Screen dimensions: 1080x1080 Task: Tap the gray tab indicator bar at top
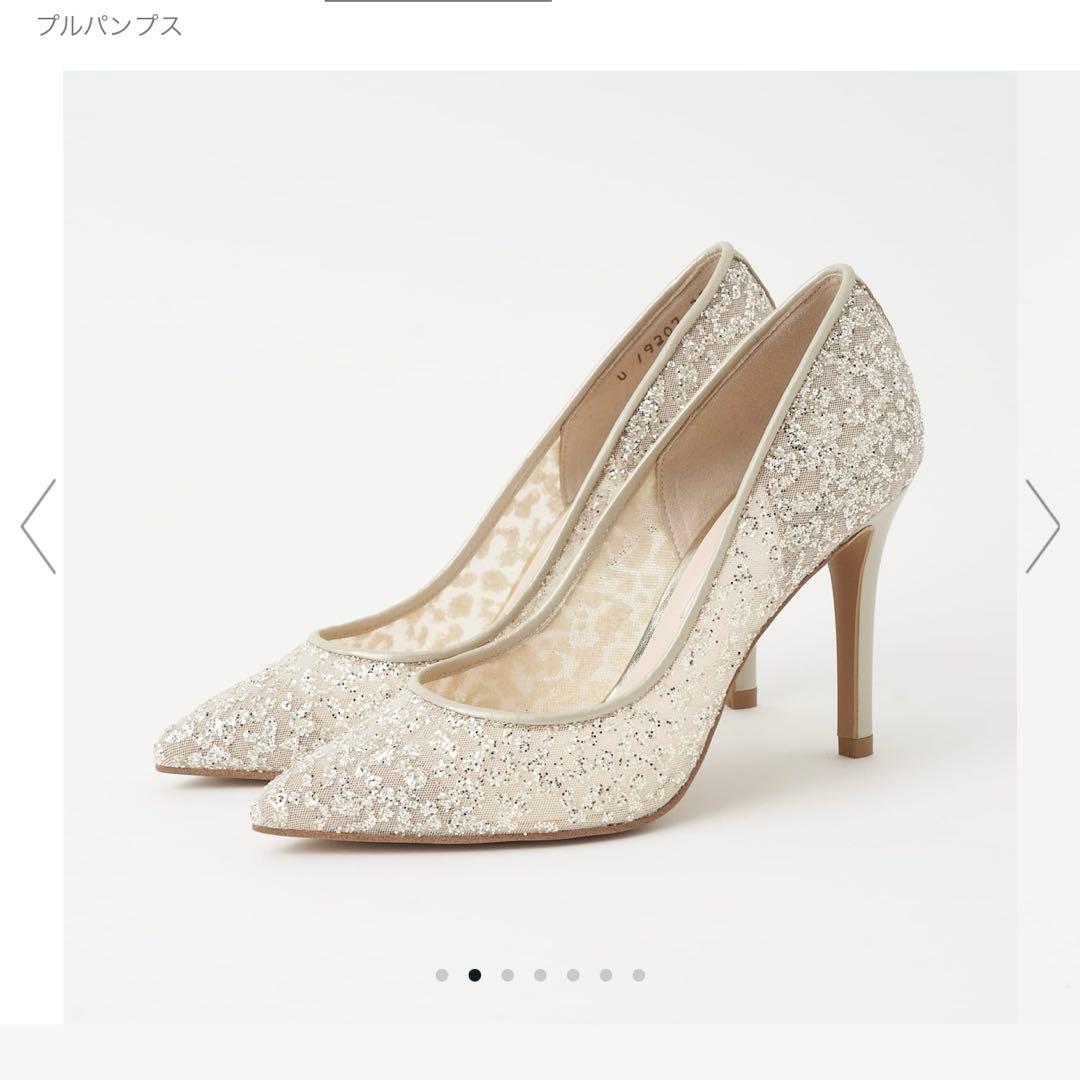[438, 1]
